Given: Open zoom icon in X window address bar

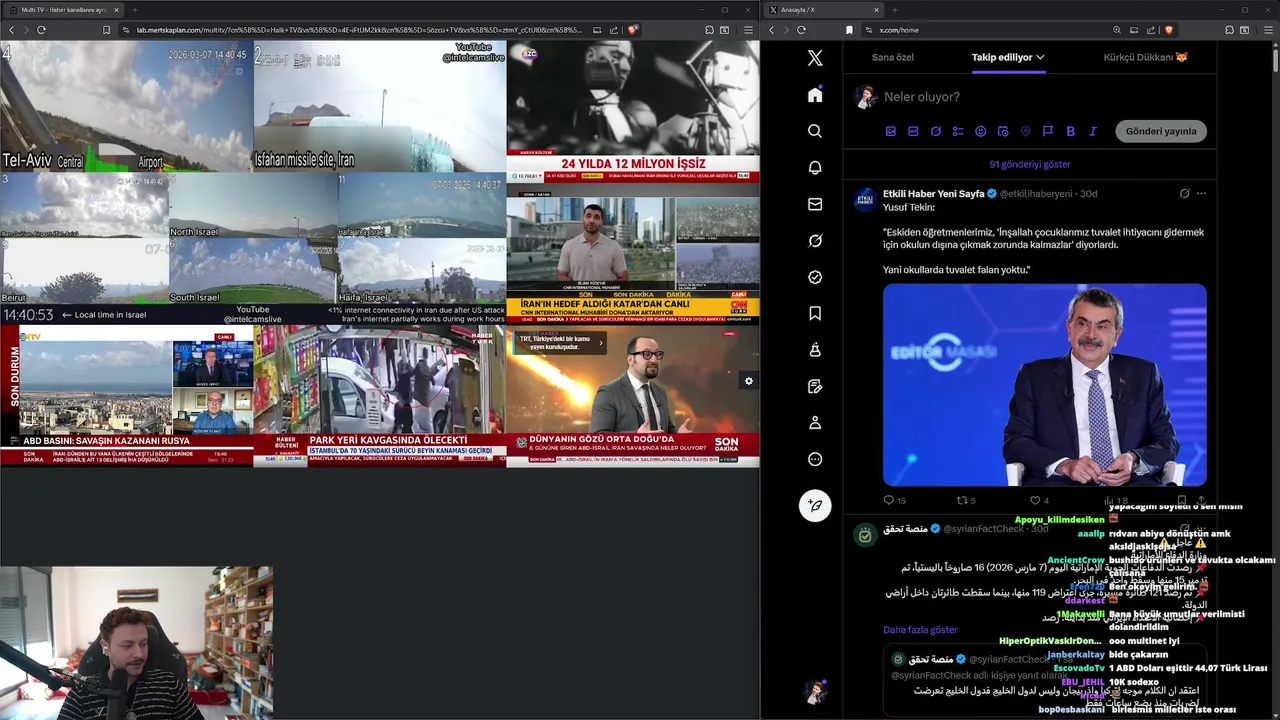Looking at the screenshot, I should click(1117, 30).
